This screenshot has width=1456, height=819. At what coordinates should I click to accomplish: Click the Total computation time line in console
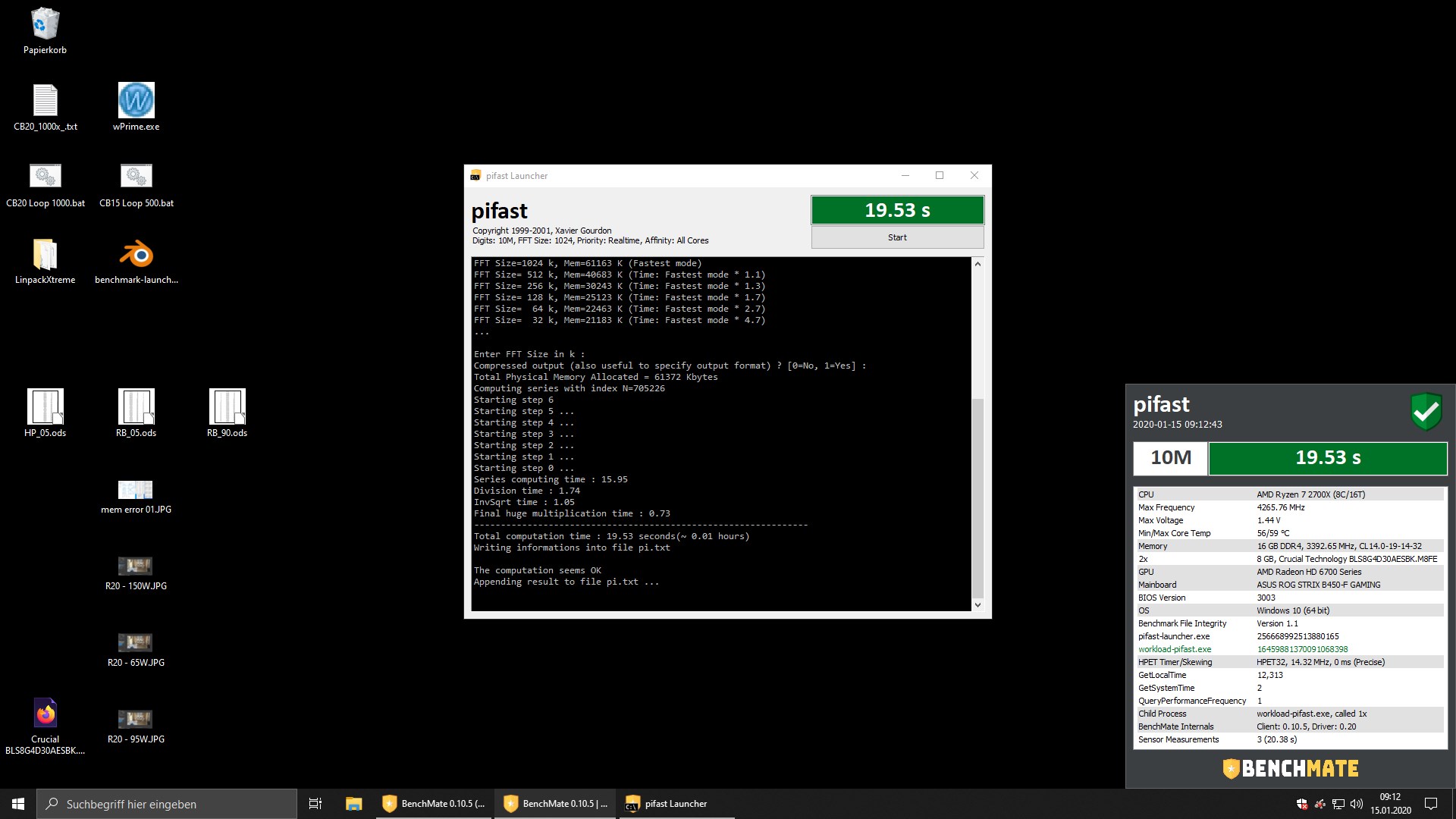pos(611,536)
